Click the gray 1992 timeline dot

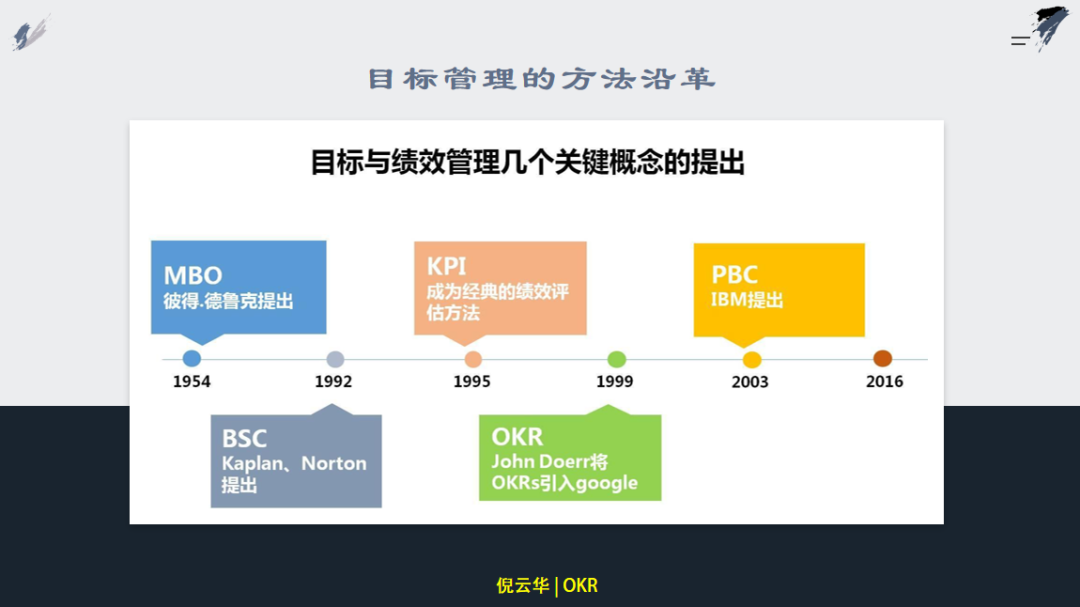335,359
